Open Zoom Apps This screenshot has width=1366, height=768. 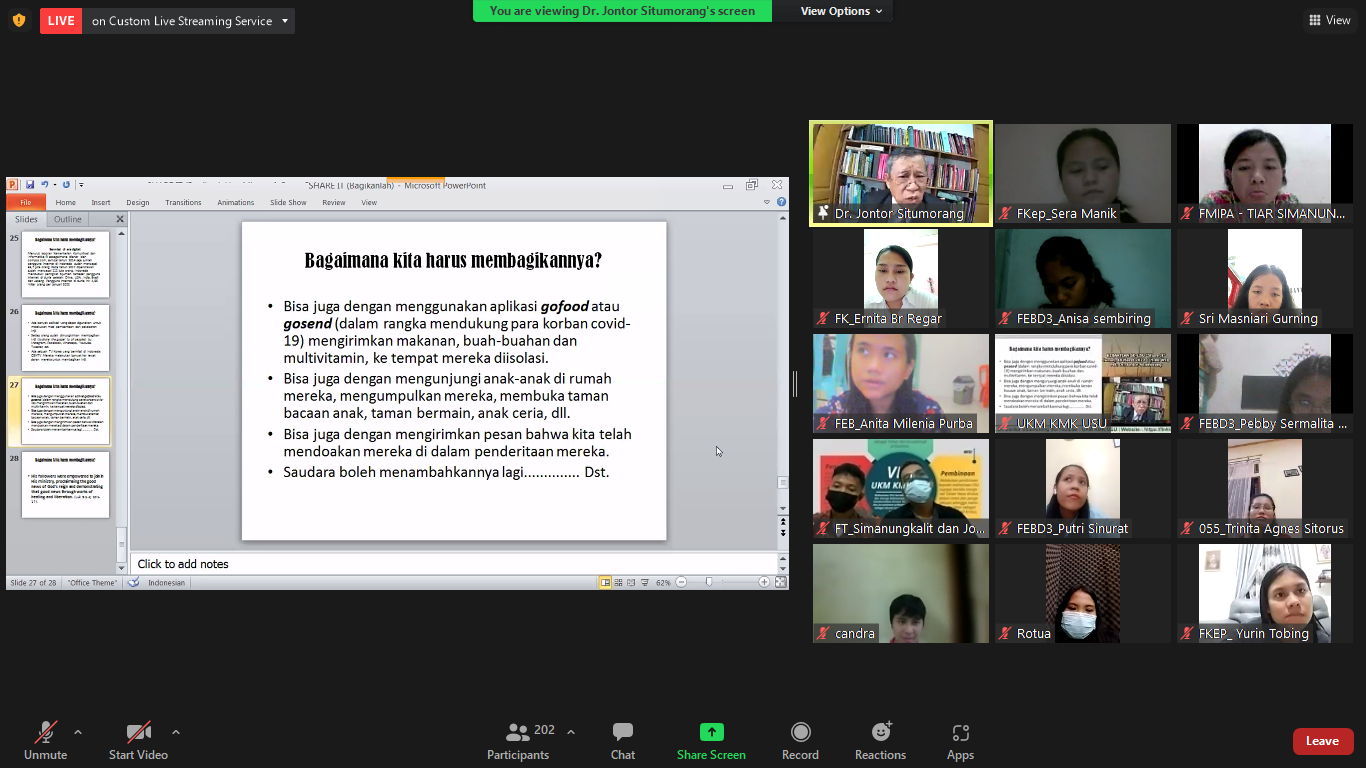pos(960,741)
